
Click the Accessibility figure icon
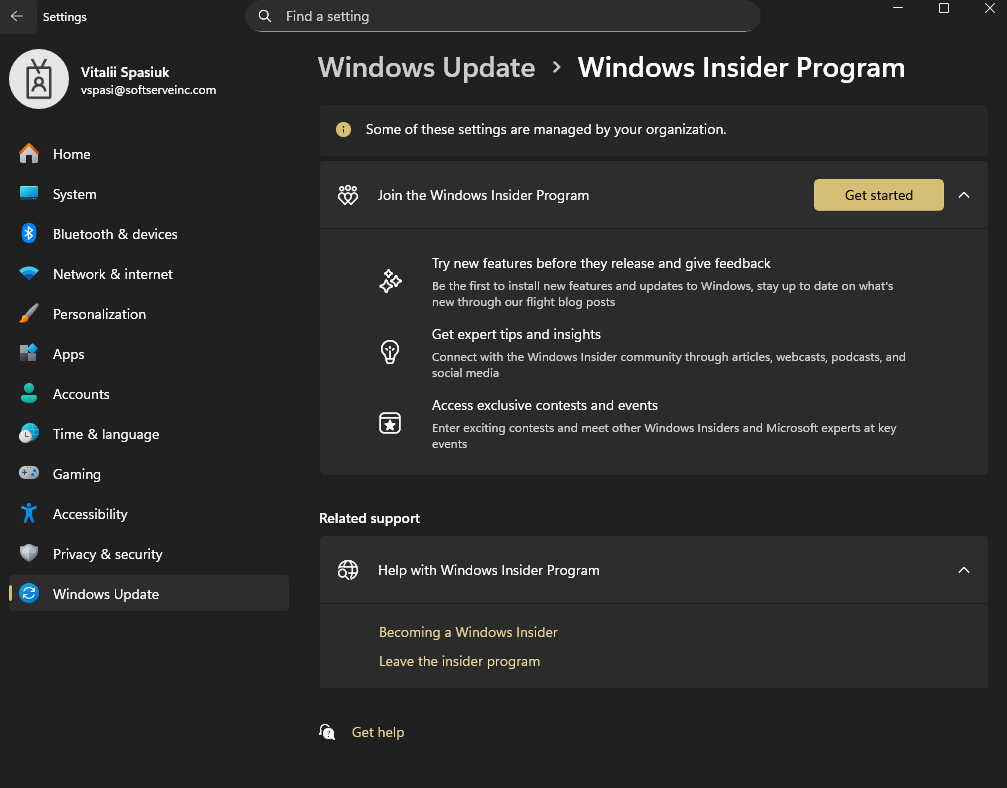(x=28, y=513)
